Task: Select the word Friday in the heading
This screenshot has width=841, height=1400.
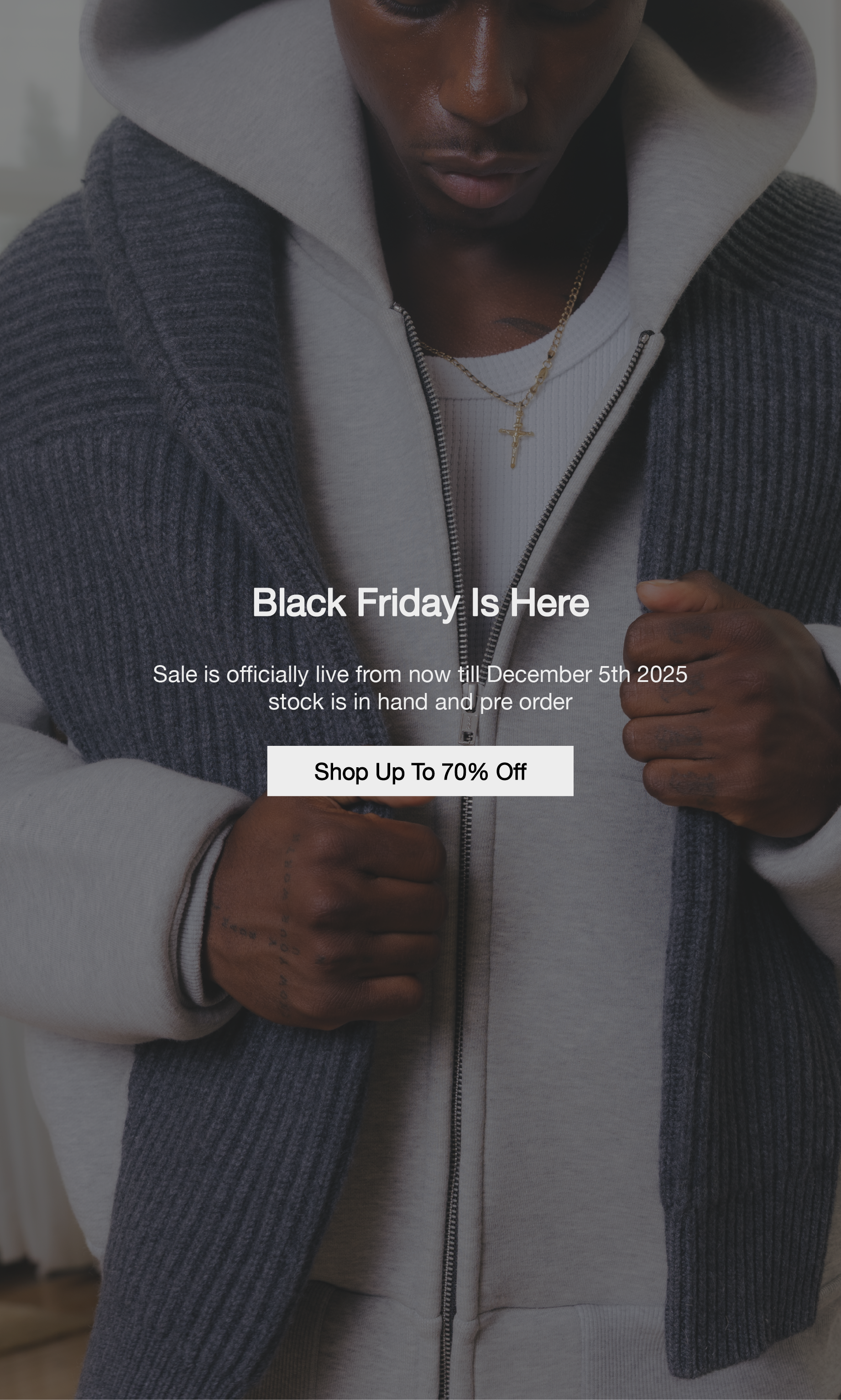Action: [407, 602]
